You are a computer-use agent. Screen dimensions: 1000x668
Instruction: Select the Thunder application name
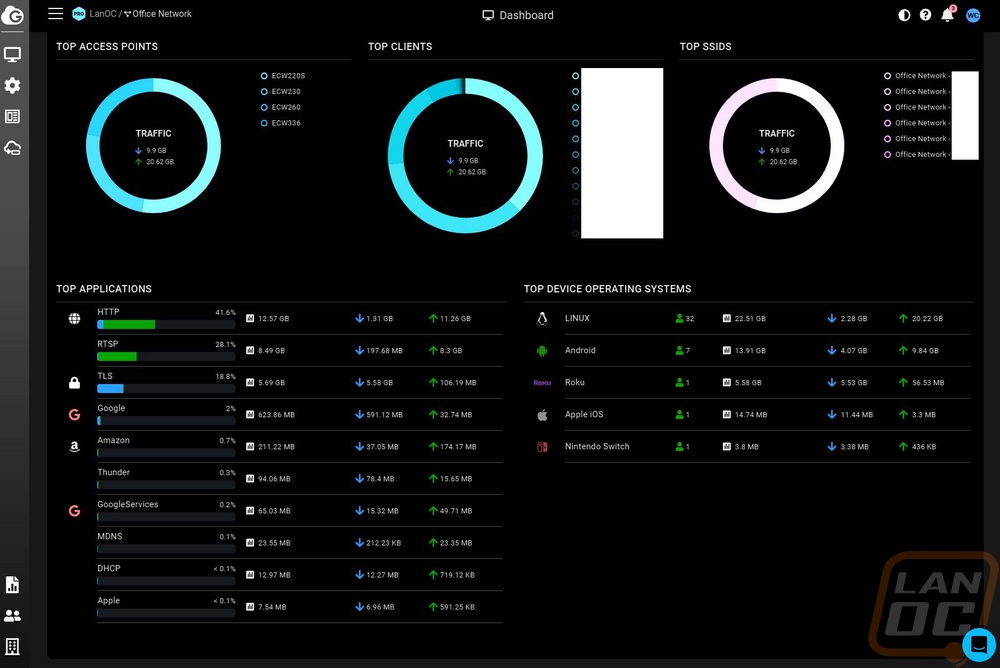coord(114,472)
